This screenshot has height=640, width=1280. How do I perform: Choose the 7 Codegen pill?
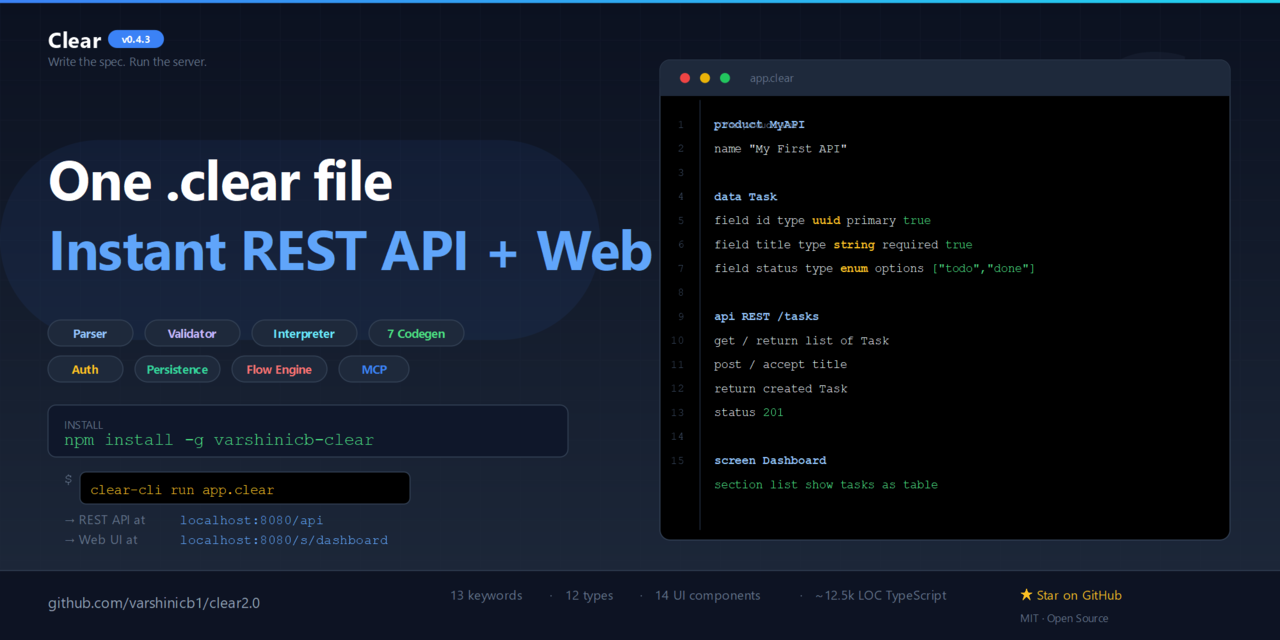416,333
